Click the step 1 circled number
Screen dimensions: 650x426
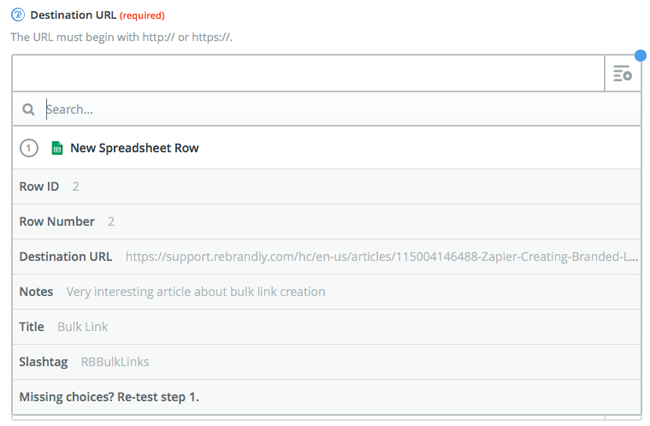coord(29,148)
